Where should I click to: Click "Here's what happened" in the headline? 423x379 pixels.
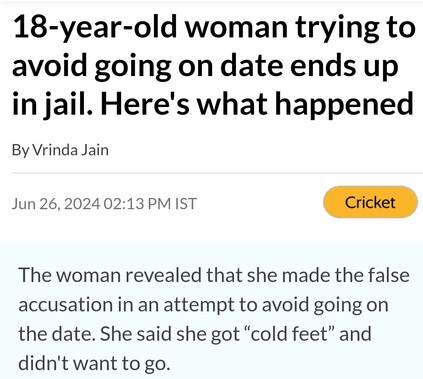[x=256, y=104]
